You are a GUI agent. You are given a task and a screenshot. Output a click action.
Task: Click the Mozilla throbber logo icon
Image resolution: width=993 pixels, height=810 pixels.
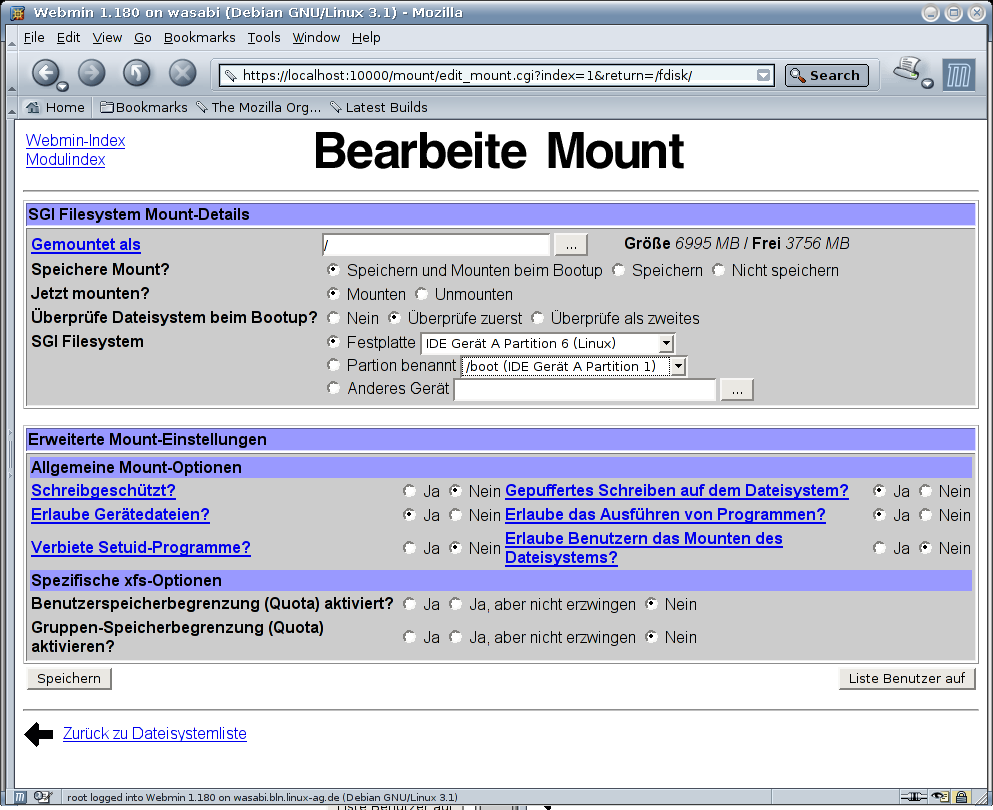[958, 75]
